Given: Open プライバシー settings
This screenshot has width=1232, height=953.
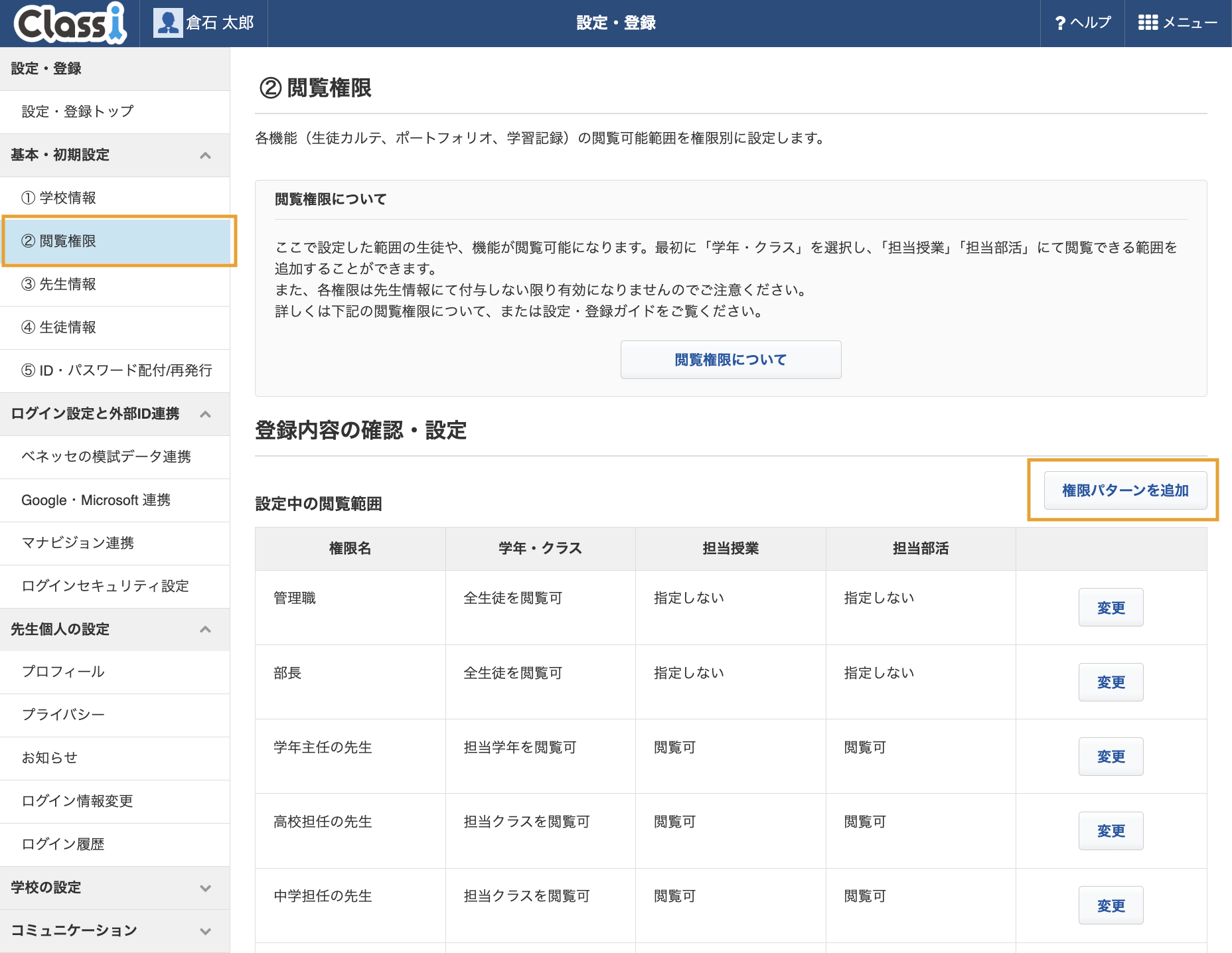Looking at the screenshot, I should coord(115,715).
